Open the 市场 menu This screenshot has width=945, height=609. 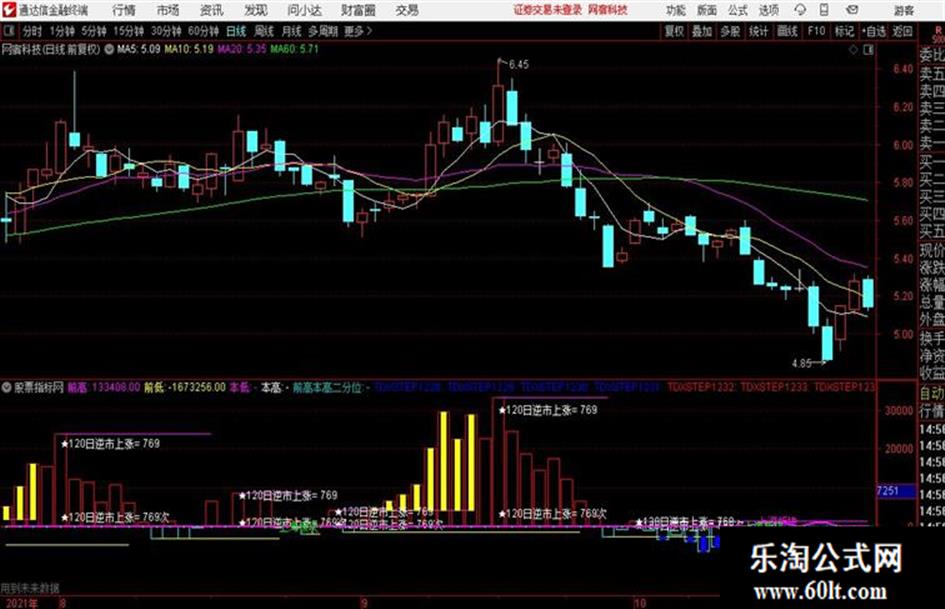[168, 10]
